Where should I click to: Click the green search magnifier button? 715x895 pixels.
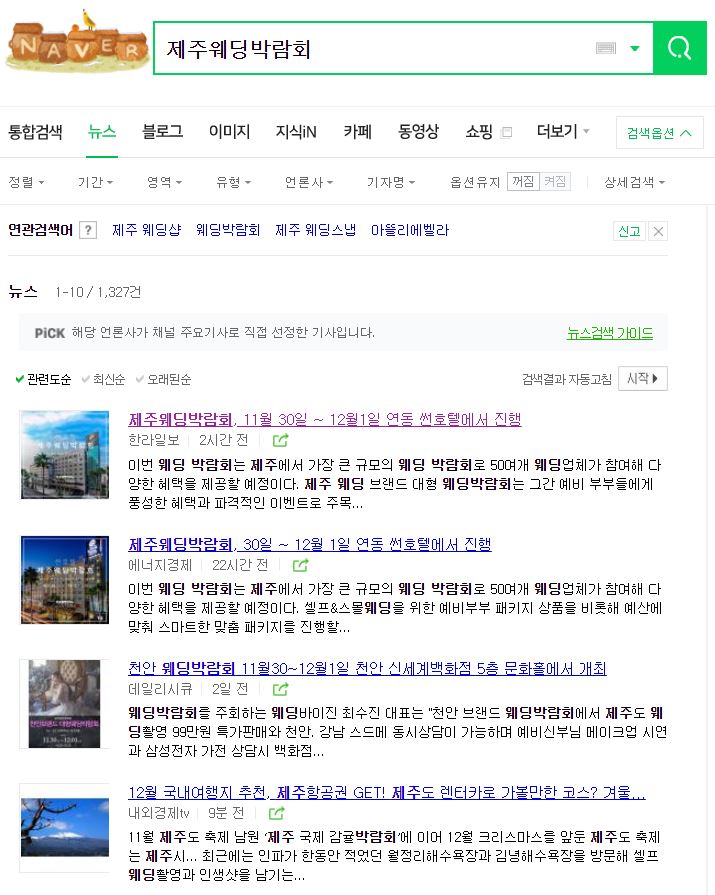pyautogui.click(x=680, y=49)
